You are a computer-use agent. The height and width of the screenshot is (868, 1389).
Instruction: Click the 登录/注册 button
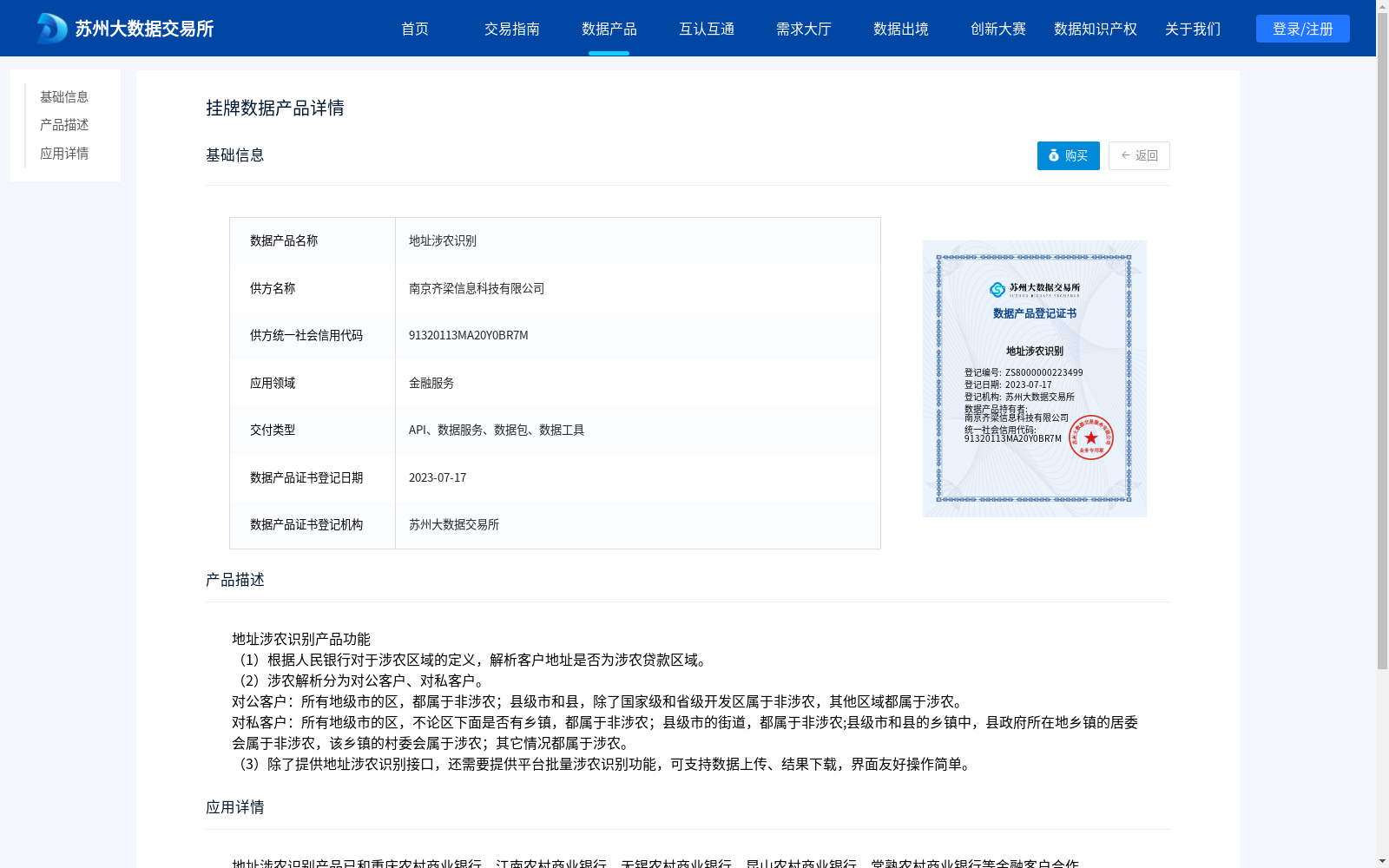[1303, 29]
